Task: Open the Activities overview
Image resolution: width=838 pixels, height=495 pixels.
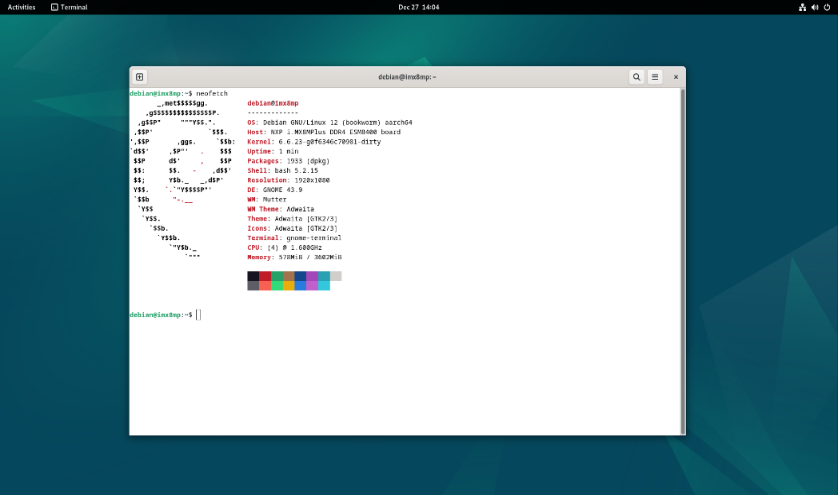Action: [21, 7]
